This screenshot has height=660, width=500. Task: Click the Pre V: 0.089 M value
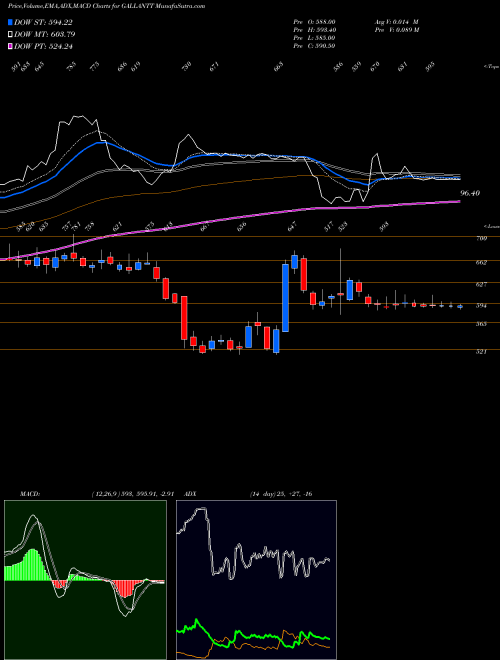click(x=396, y=30)
